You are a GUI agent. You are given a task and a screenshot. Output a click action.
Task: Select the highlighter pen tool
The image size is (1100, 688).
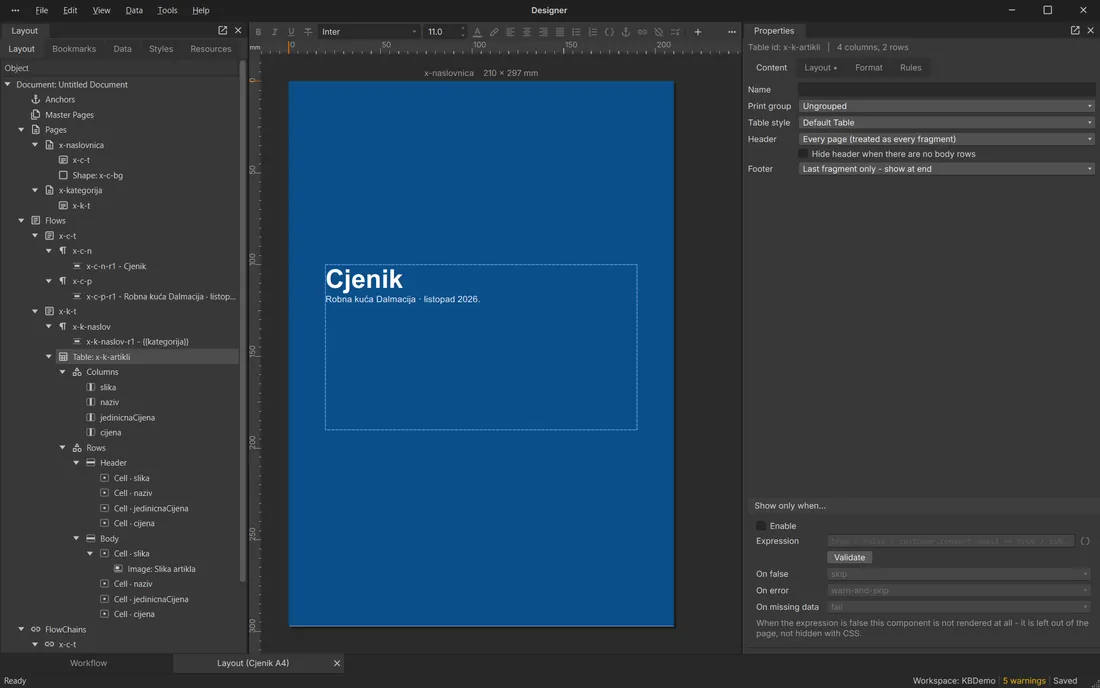(494, 32)
